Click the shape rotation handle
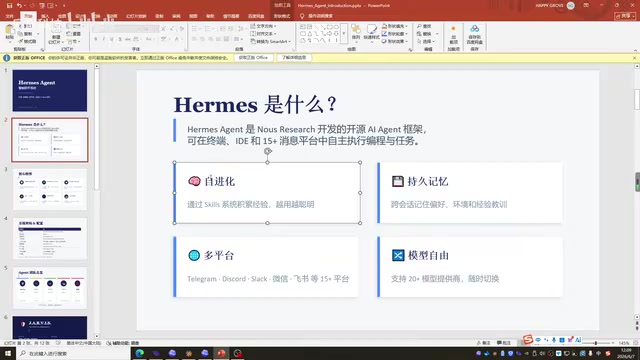This screenshot has width=640, height=360. 267,151
